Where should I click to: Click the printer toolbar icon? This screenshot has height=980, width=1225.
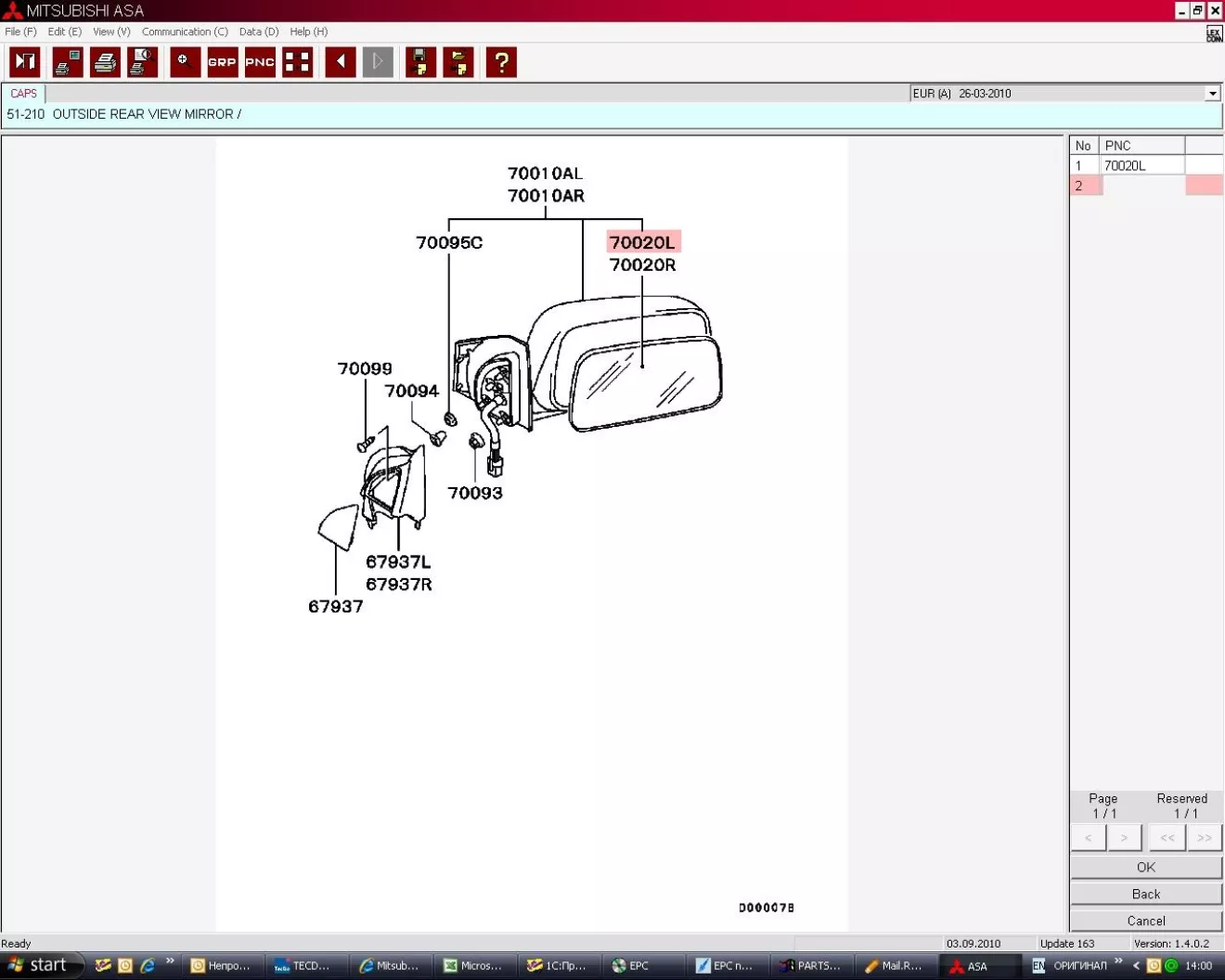click(105, 62)
